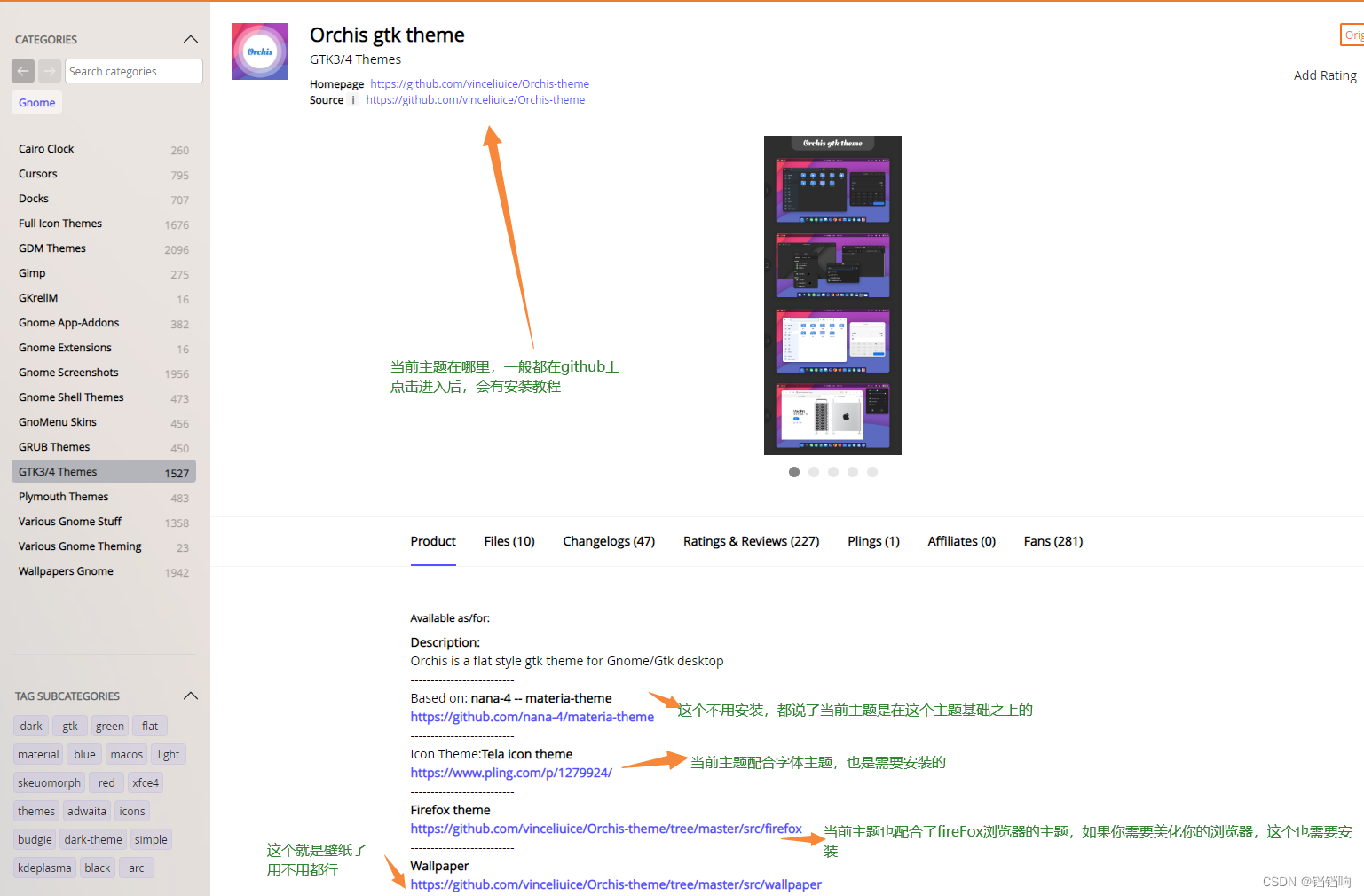Click the info icon next to Source

pyautogui.click(x=353, y=100)
